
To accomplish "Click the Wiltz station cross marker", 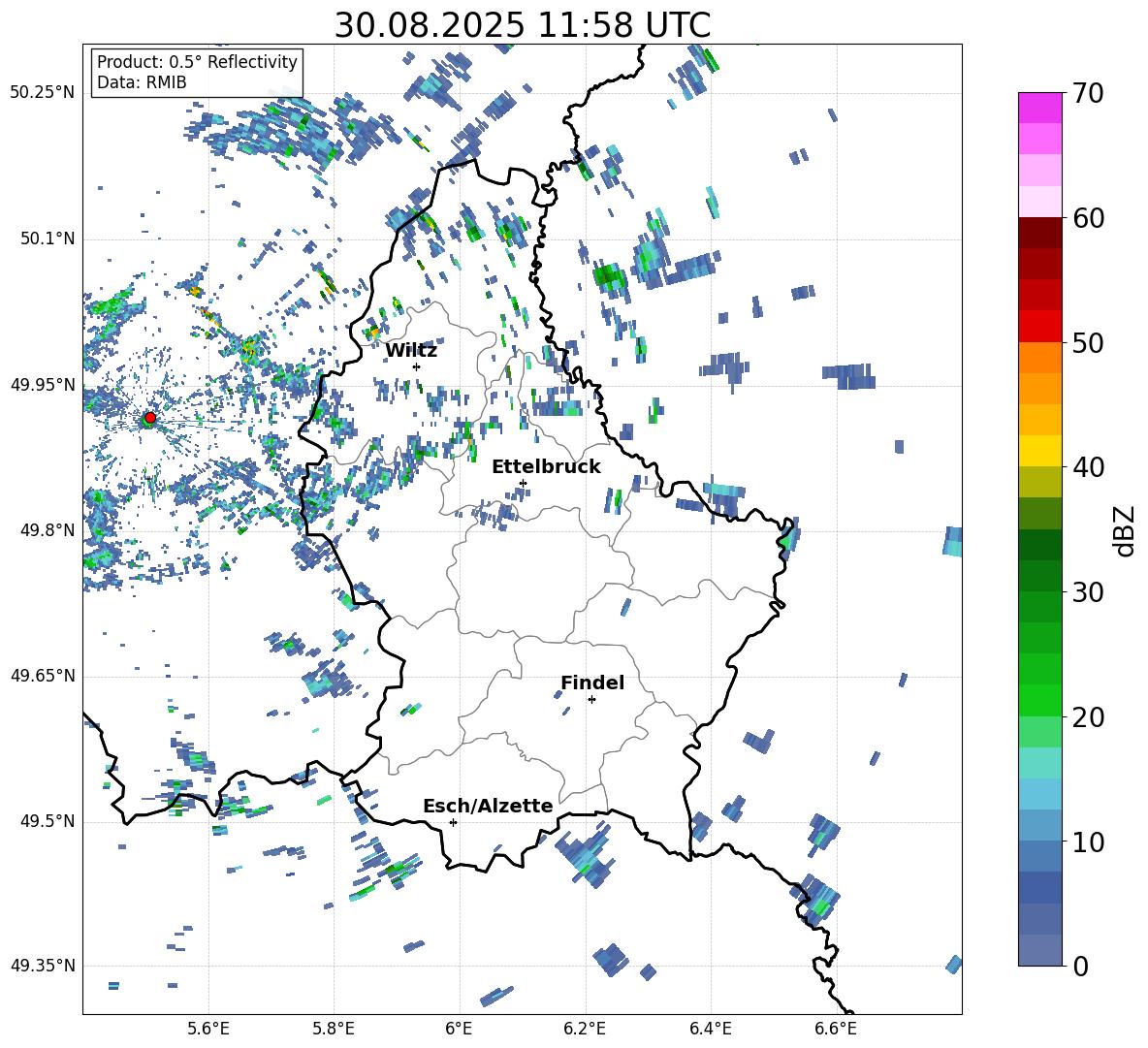I will click(x=417, y=366).
